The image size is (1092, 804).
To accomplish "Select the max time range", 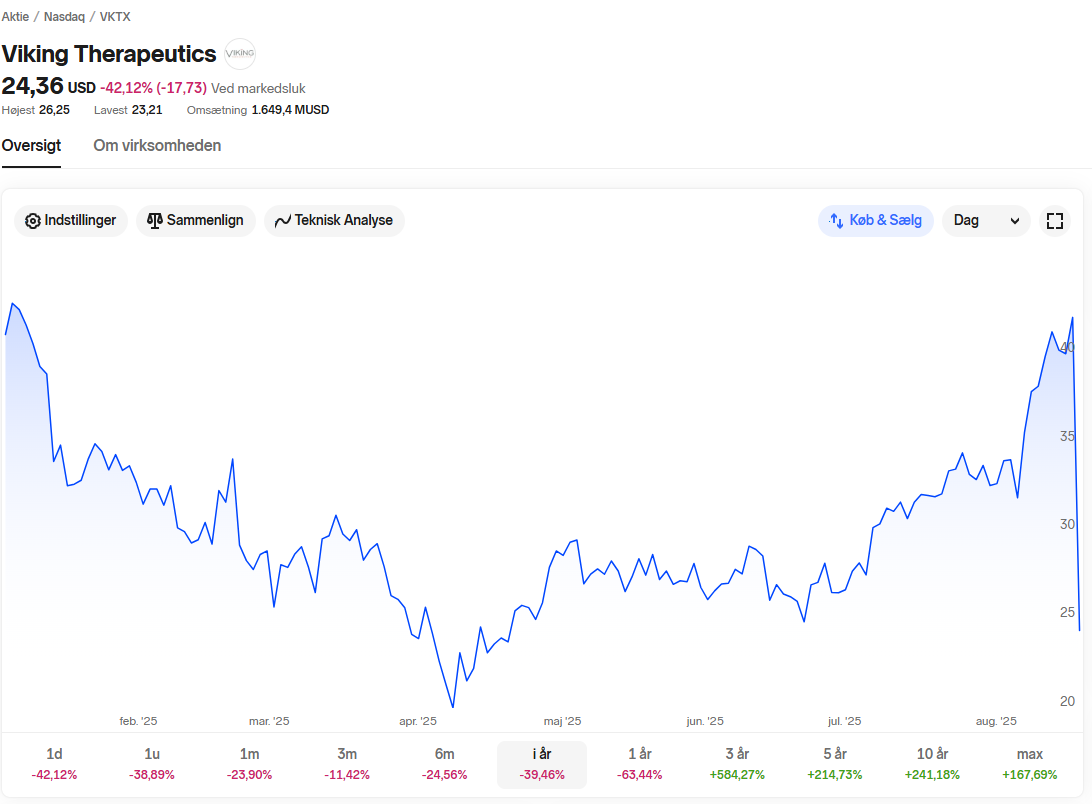I will (x=1029, y=764).
